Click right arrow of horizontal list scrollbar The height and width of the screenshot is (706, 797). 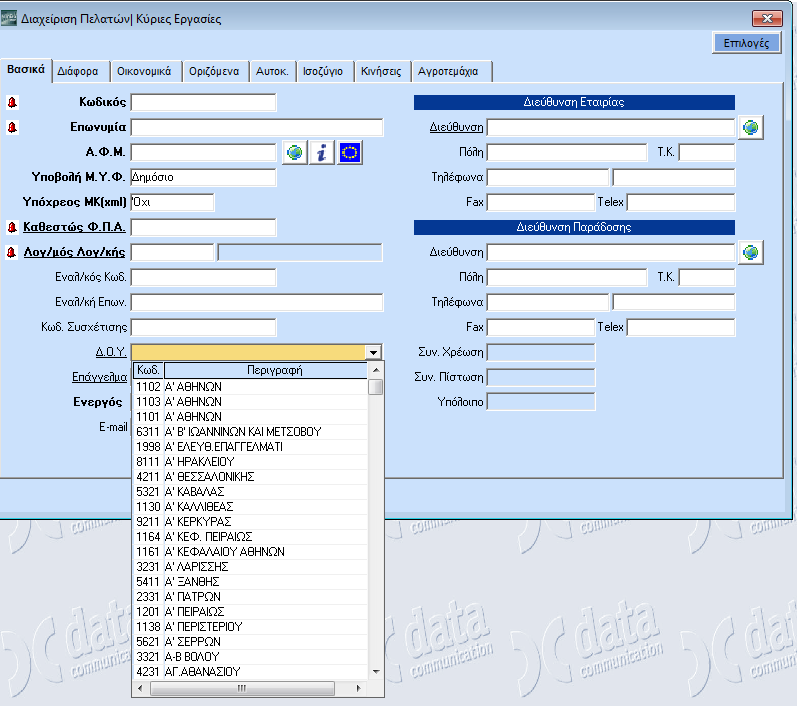pyautogui.click(x=359, y=688)
